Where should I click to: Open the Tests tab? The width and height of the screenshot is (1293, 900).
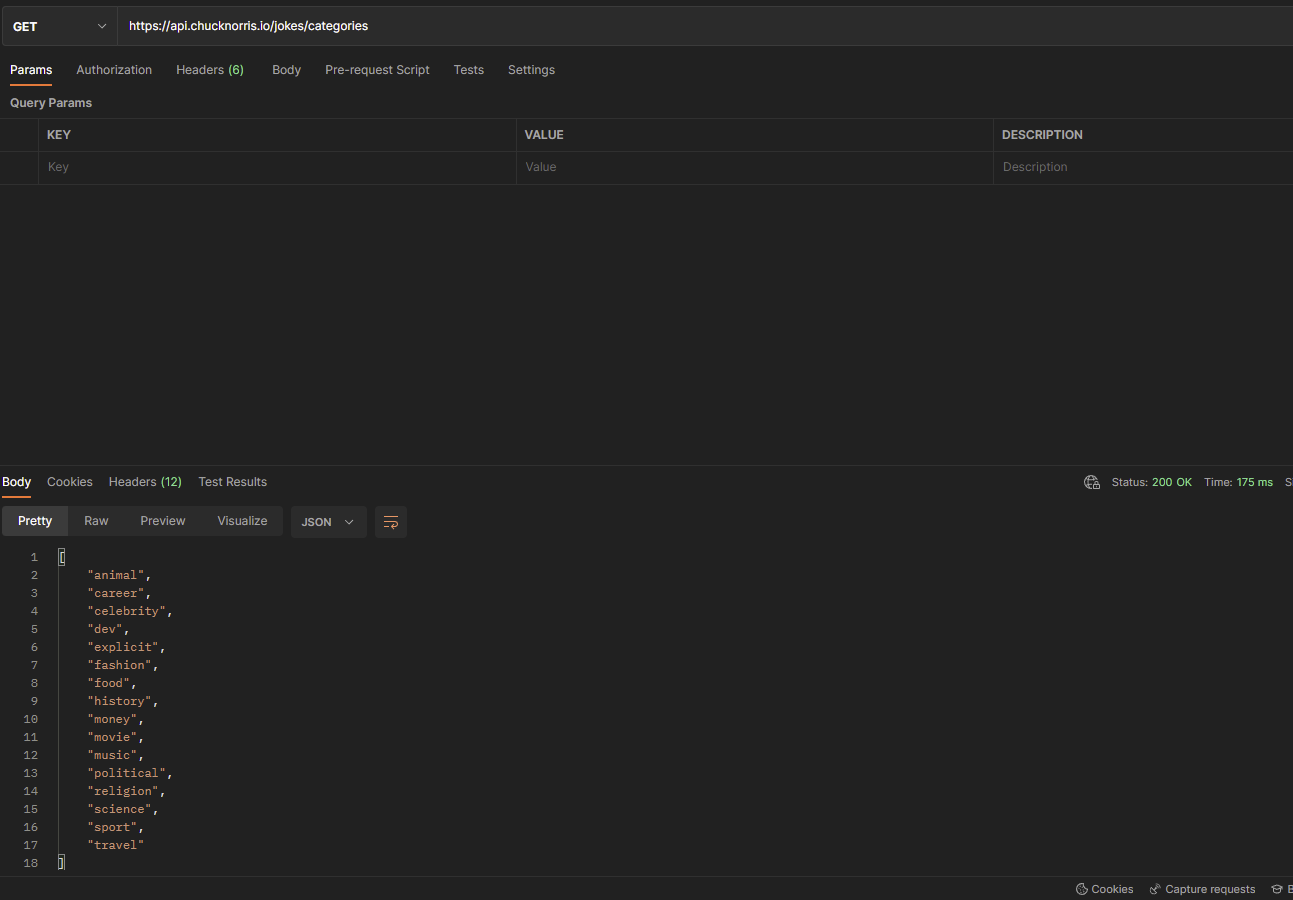(468, 70)
